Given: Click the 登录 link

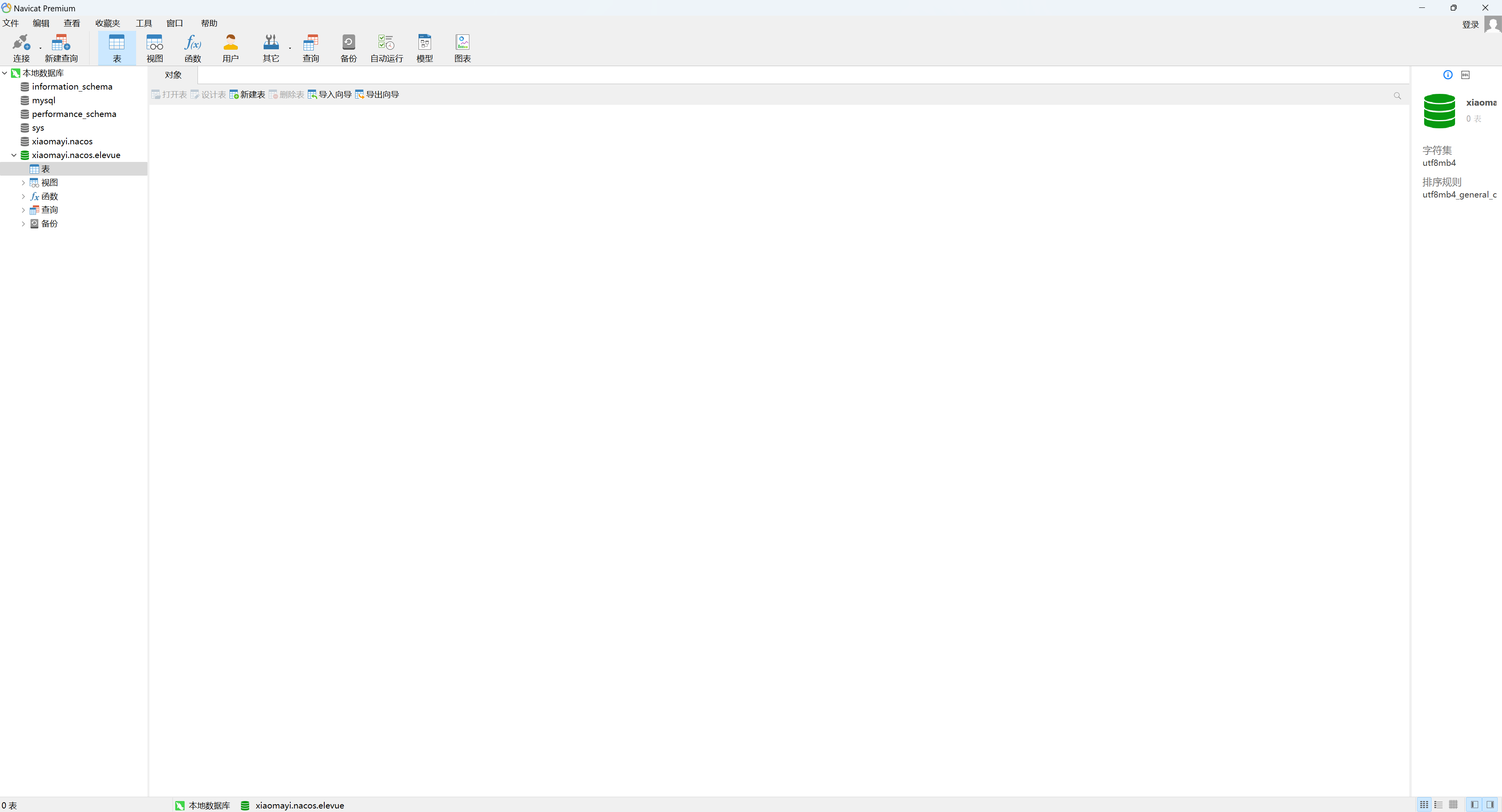Looking at the screenshot, I should click(x=1470, y=25).
